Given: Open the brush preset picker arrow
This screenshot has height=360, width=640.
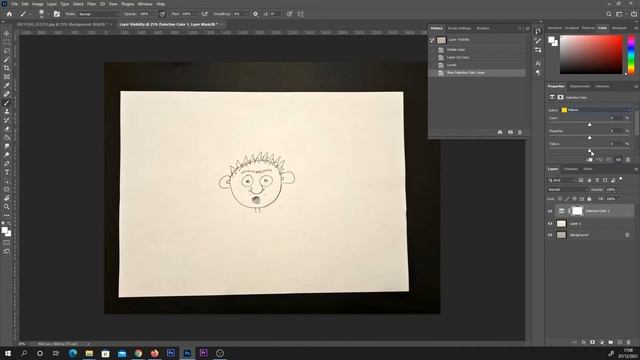Looking at the screenshot, I should [48, 14].
